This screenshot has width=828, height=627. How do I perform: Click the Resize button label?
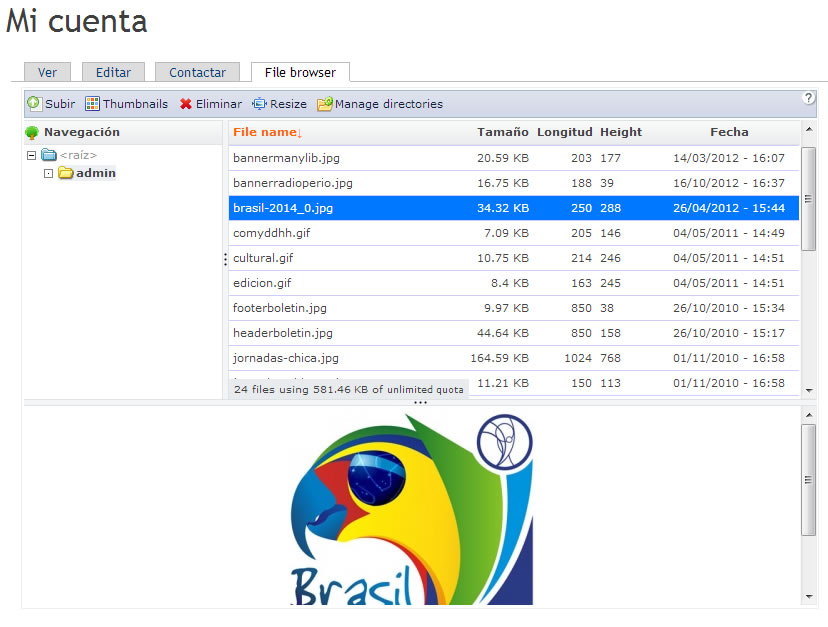[288, 104]
